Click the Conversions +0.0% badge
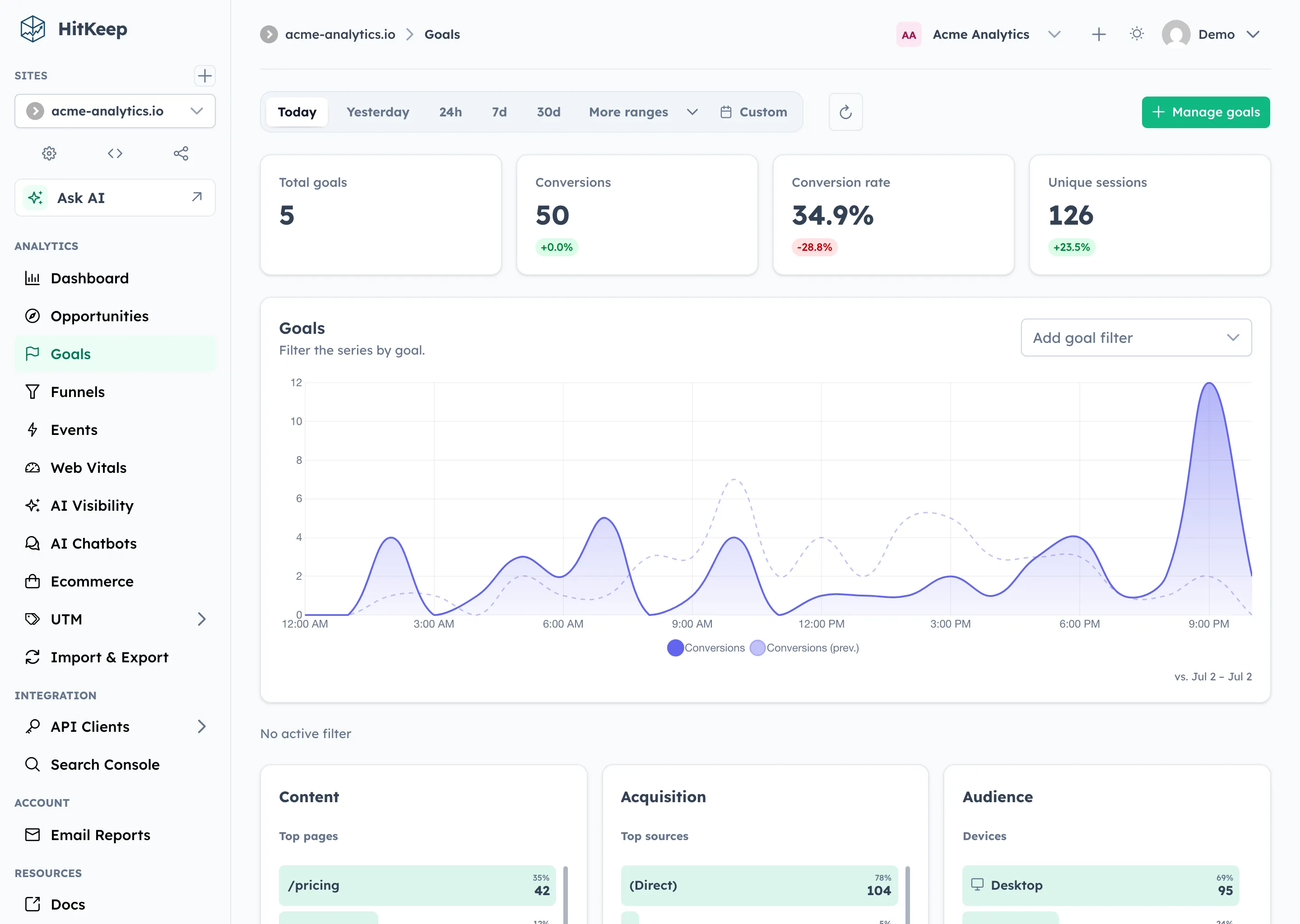Viewport: 1300px width, 924px height. pyautogui.click(x=556, y=247)
